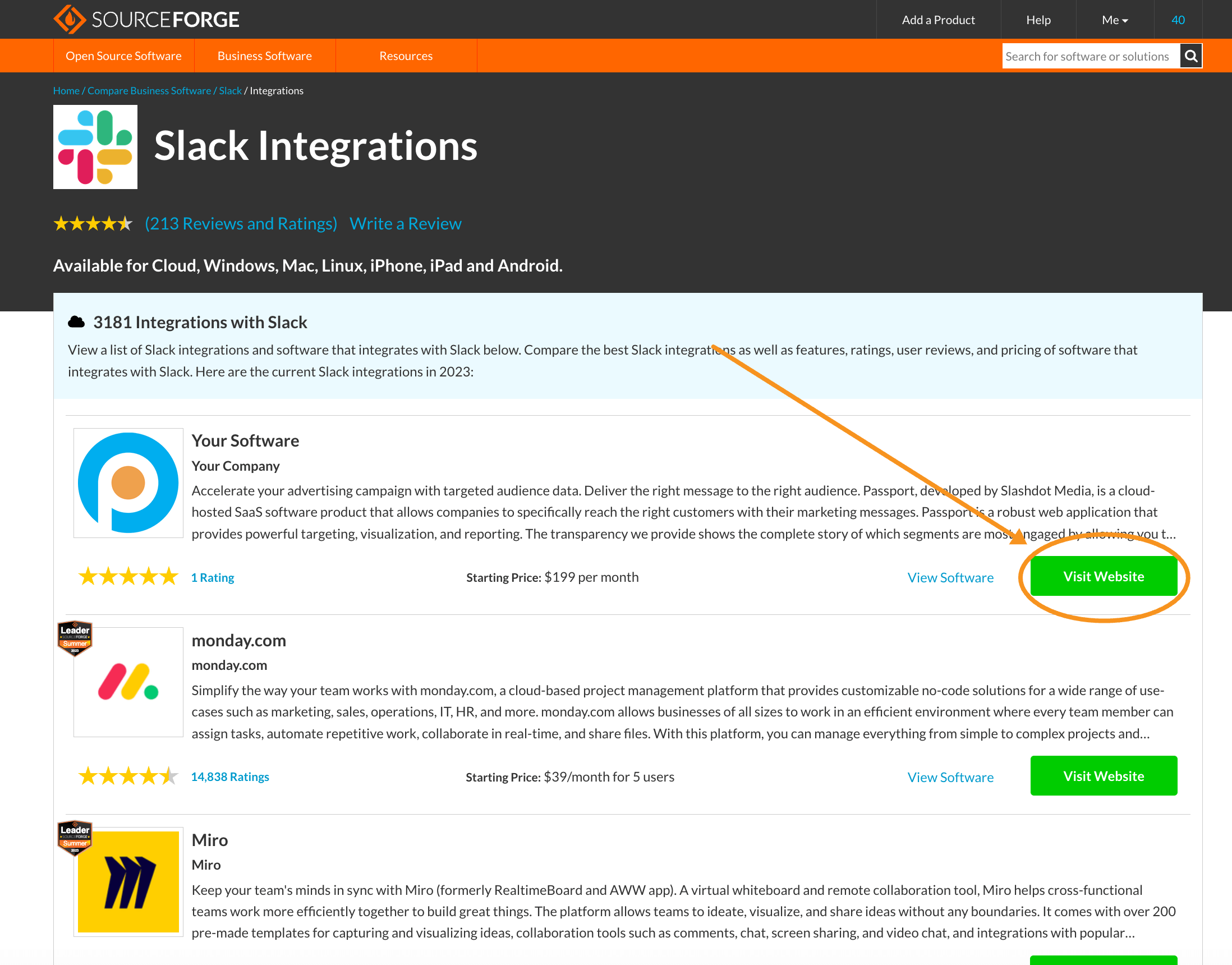Click the Slack Integrations page title
The width and height of the screenshot is (1232, 965).
click(316, 146)
